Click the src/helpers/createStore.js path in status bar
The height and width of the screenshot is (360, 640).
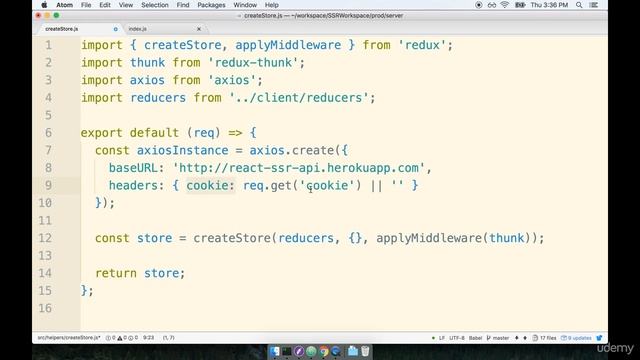click(x=69, y=338)
